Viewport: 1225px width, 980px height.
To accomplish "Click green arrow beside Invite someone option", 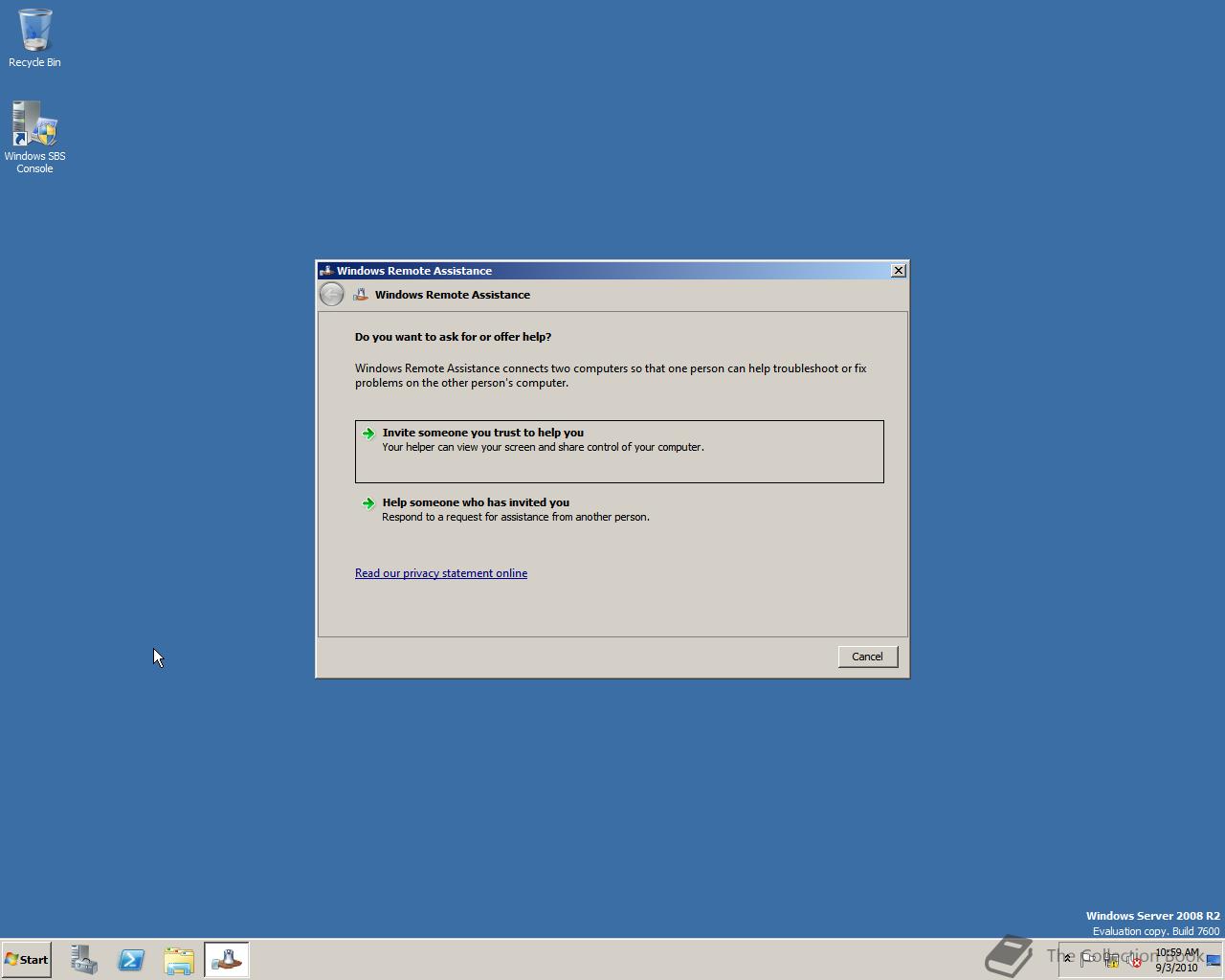I will coord(368,434).
